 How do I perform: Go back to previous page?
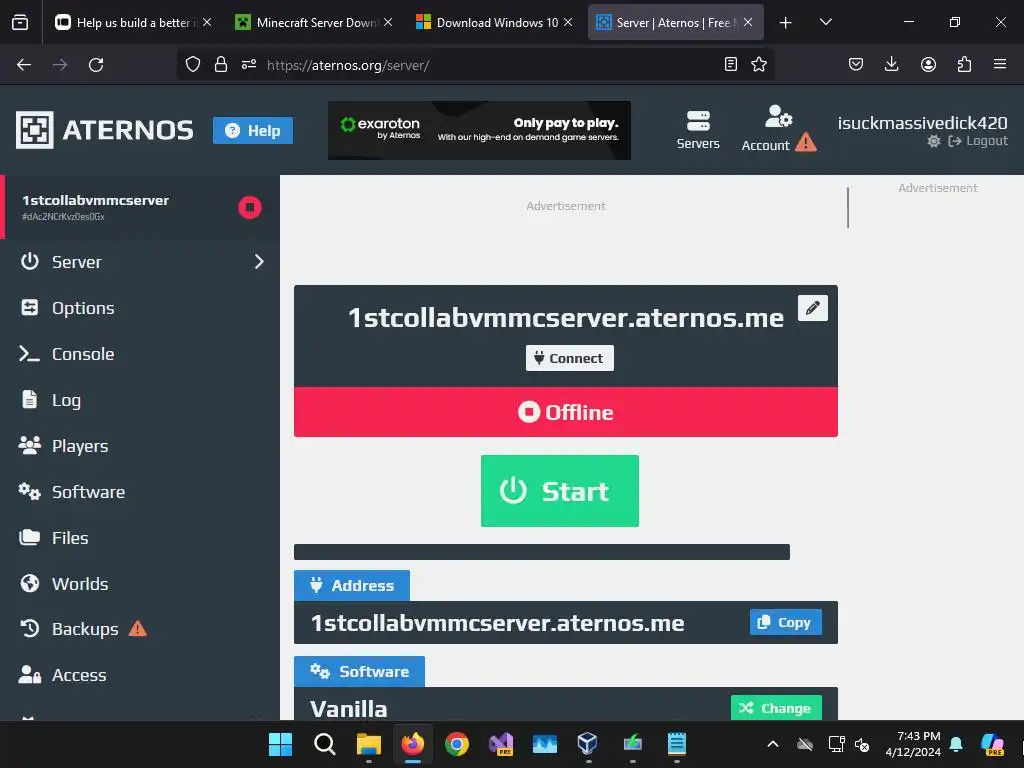pyautogui.click(x=24, y=65)
